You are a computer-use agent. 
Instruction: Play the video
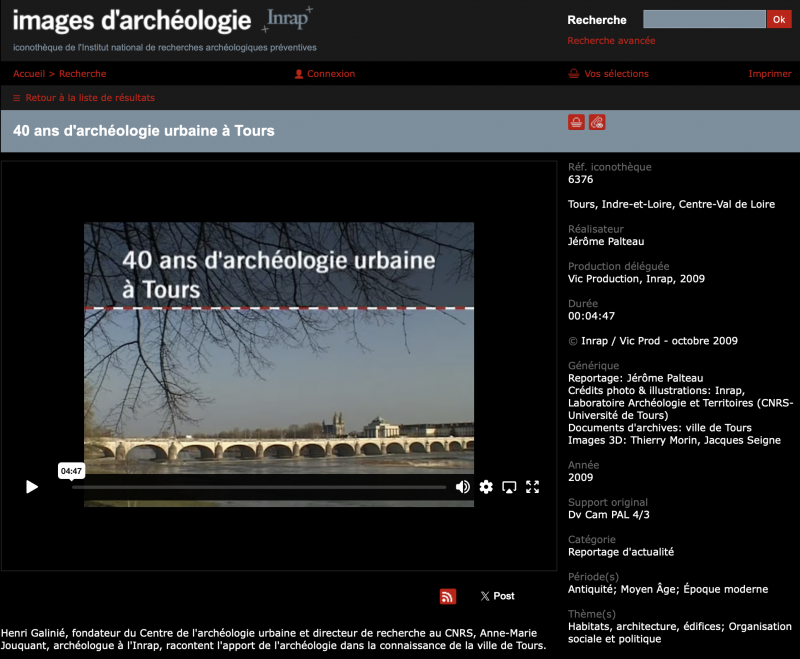point(32,487)
